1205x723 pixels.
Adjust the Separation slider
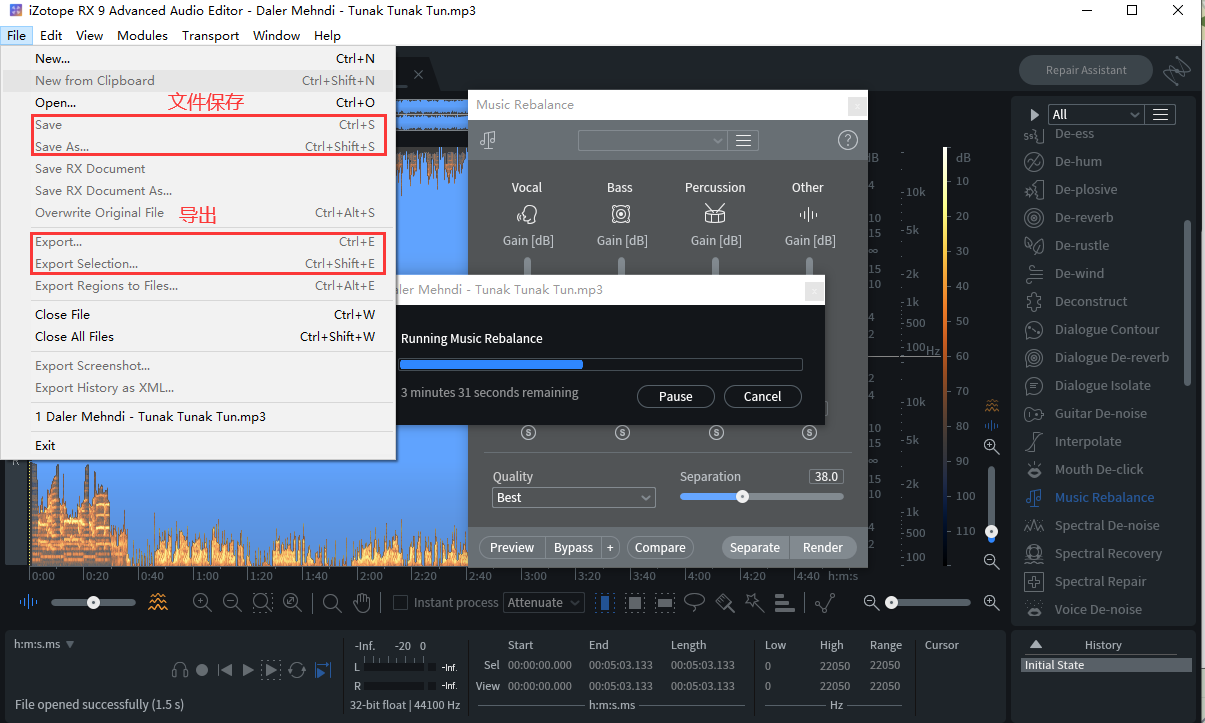[x=762, y=496]
